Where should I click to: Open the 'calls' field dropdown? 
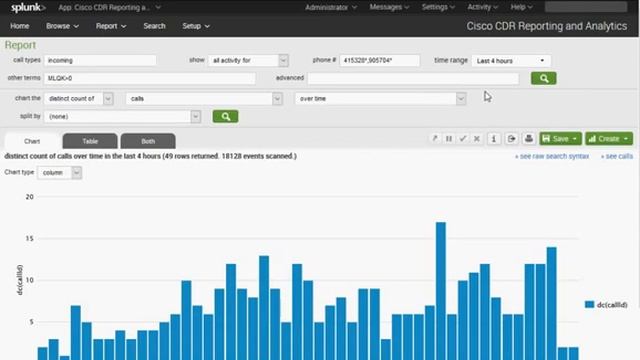[204, 99]
